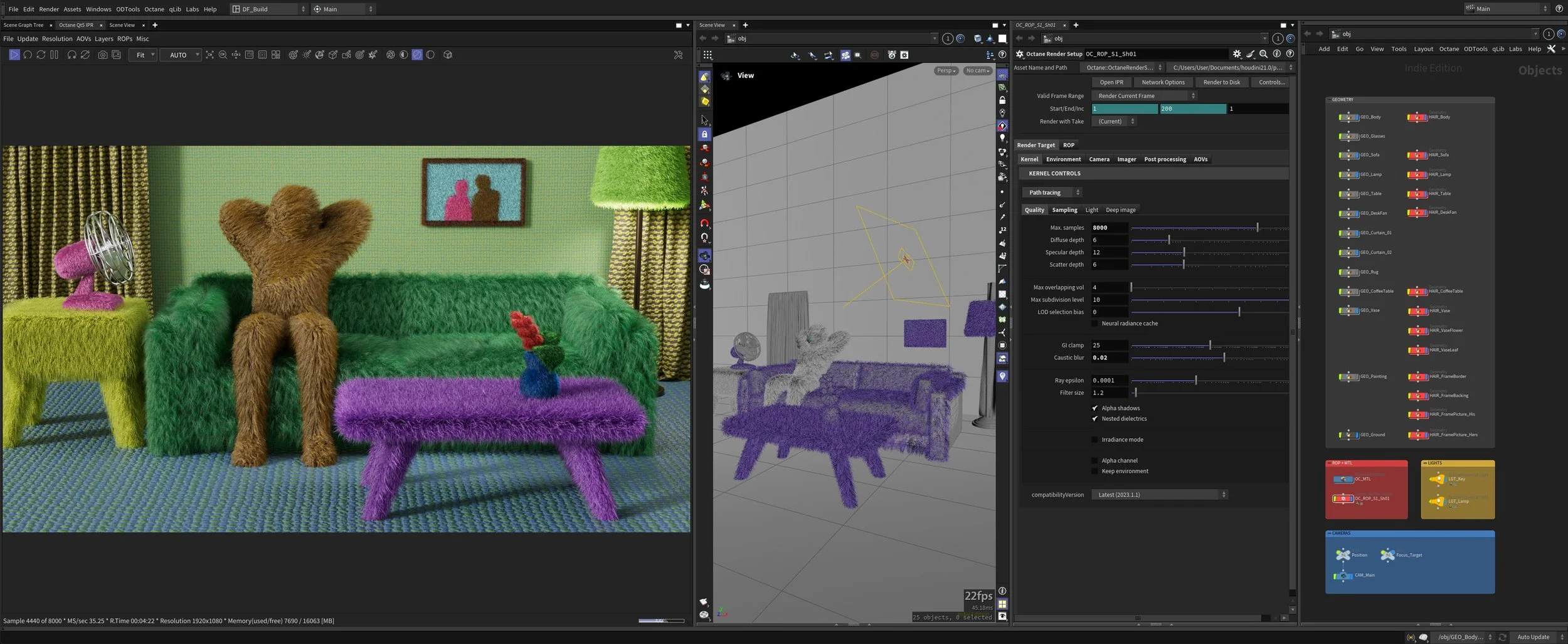Image resolution: width=1568 pixels, height=644 pixels.
Task: Click the frame range End field 200
Action: 1192,109
